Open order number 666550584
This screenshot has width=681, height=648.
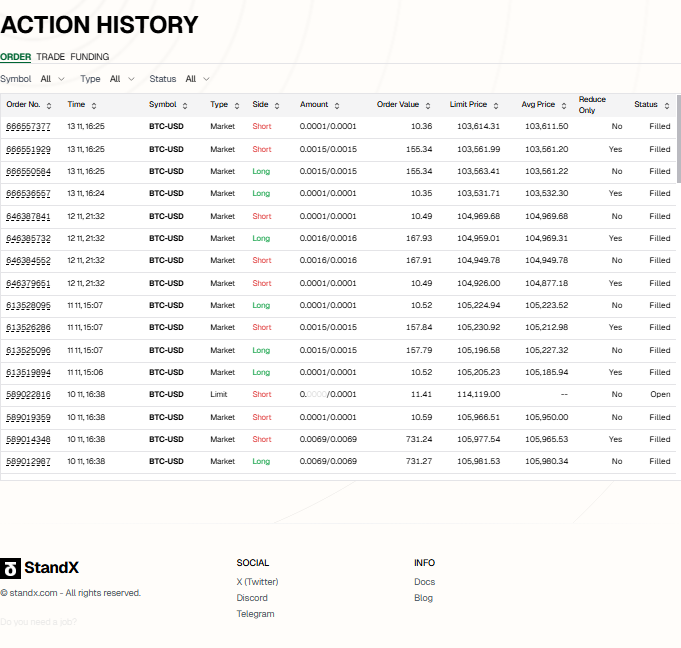click(x=28, y=172)
